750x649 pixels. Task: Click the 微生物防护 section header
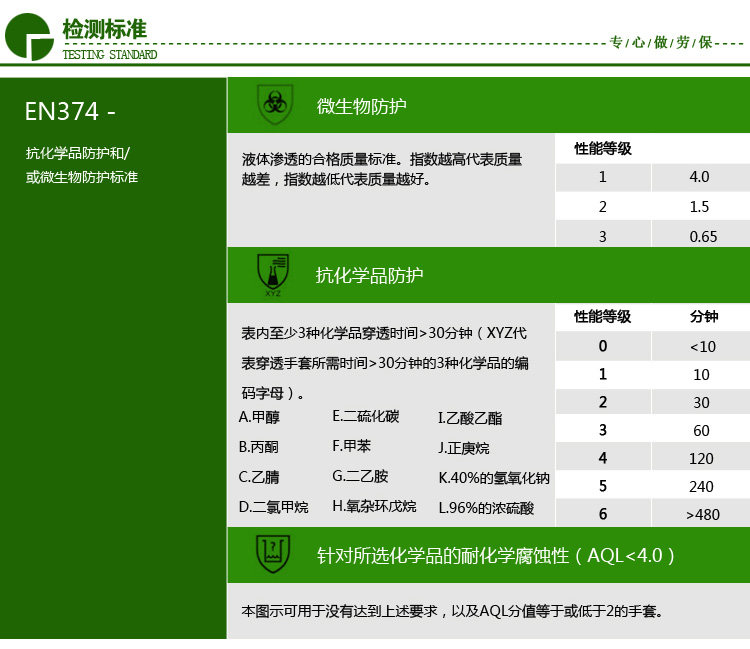click(362, 106)
